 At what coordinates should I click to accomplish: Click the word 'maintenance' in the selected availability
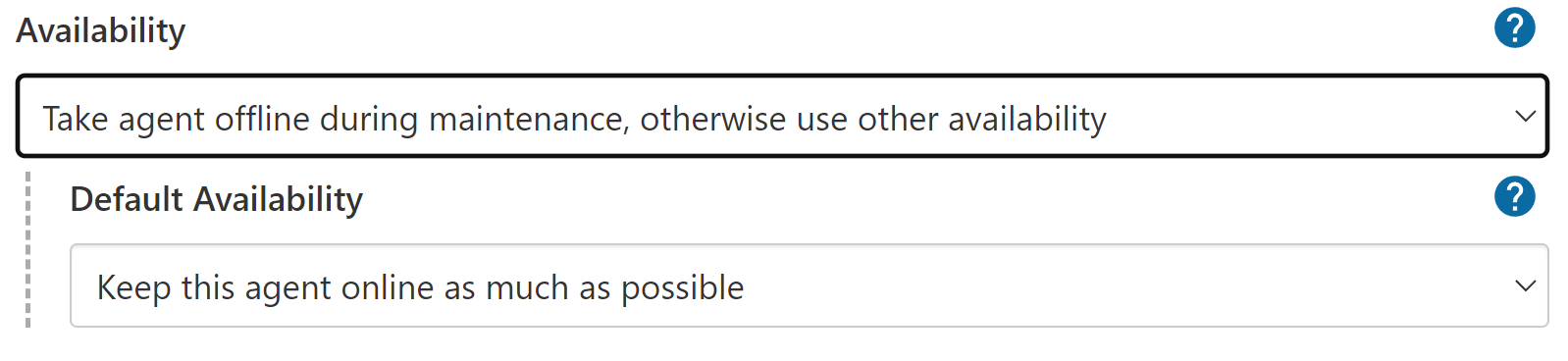(529, 119)
